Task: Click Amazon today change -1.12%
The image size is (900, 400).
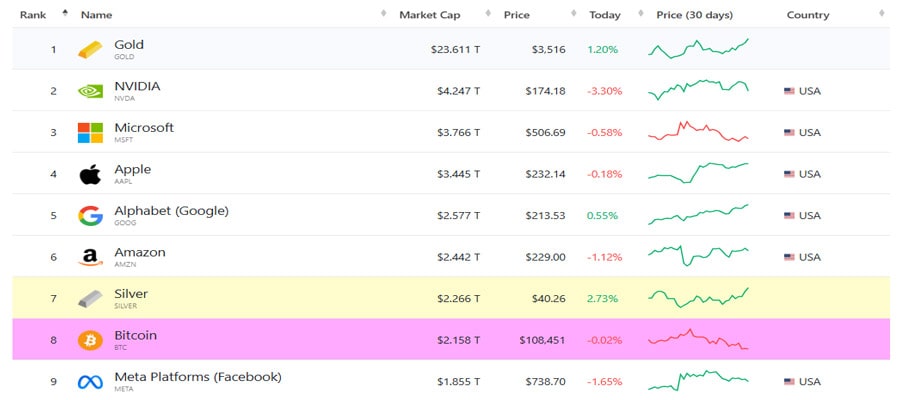Action: (x=604, y=257)
